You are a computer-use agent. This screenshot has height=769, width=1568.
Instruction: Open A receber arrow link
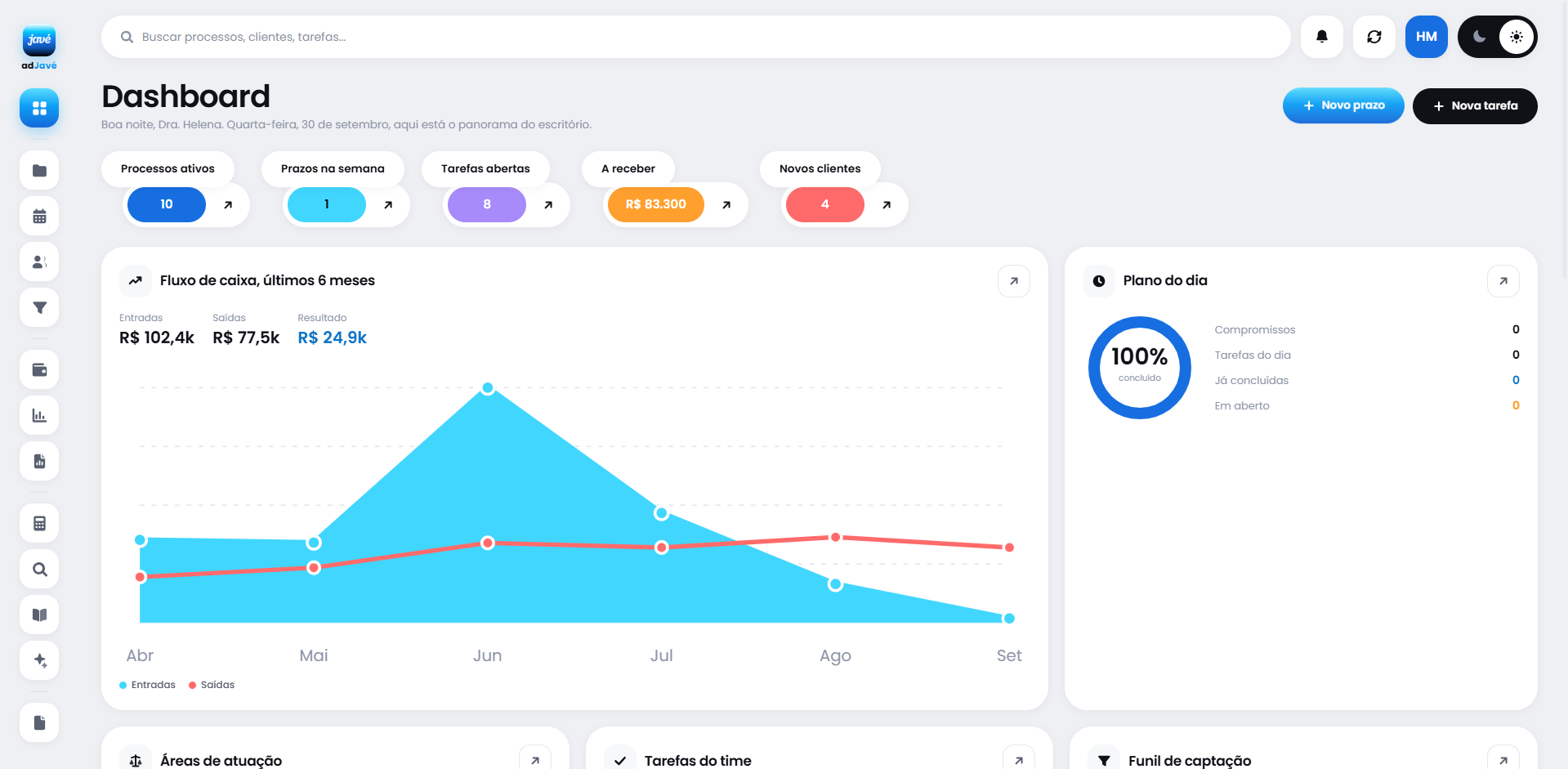[726, 204]
